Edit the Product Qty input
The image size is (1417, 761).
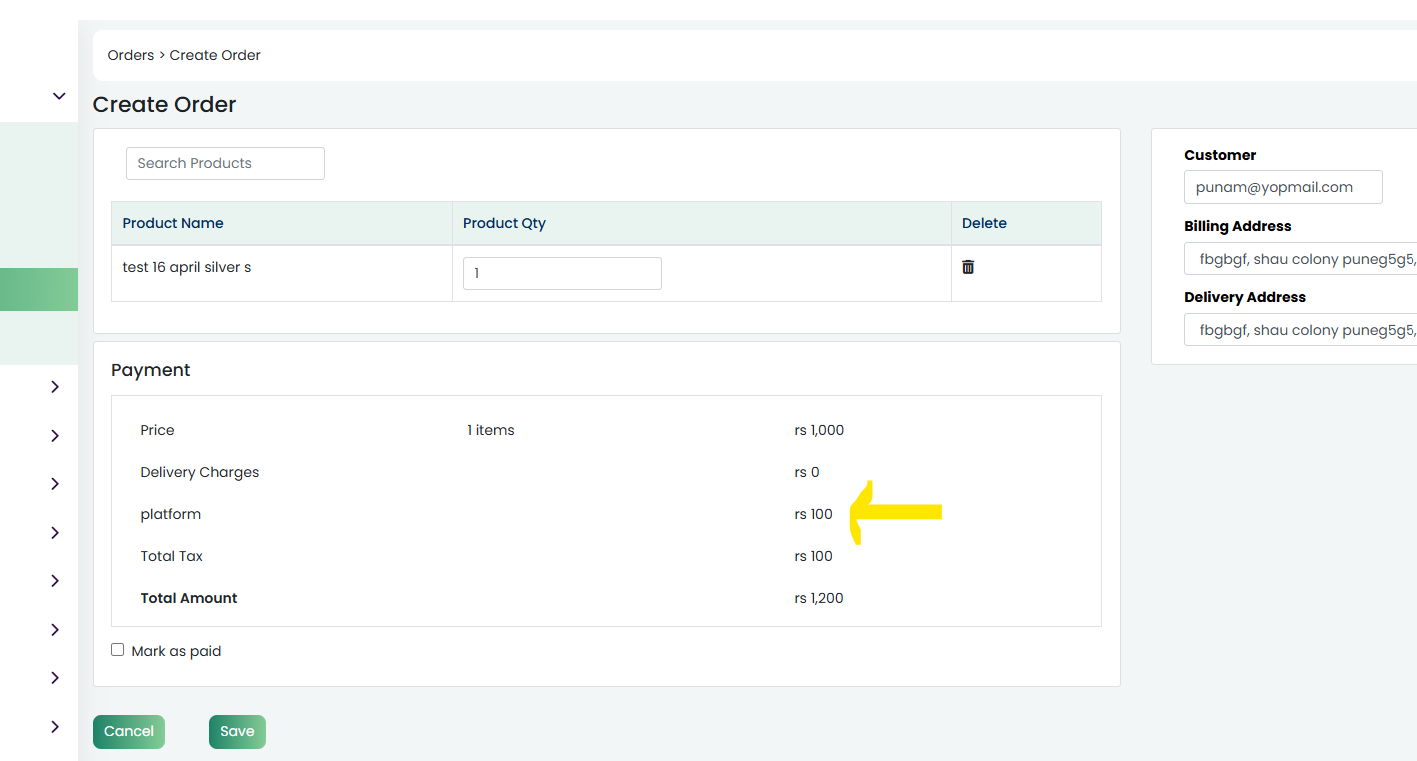pyautogui.click(x=562, y=273)
